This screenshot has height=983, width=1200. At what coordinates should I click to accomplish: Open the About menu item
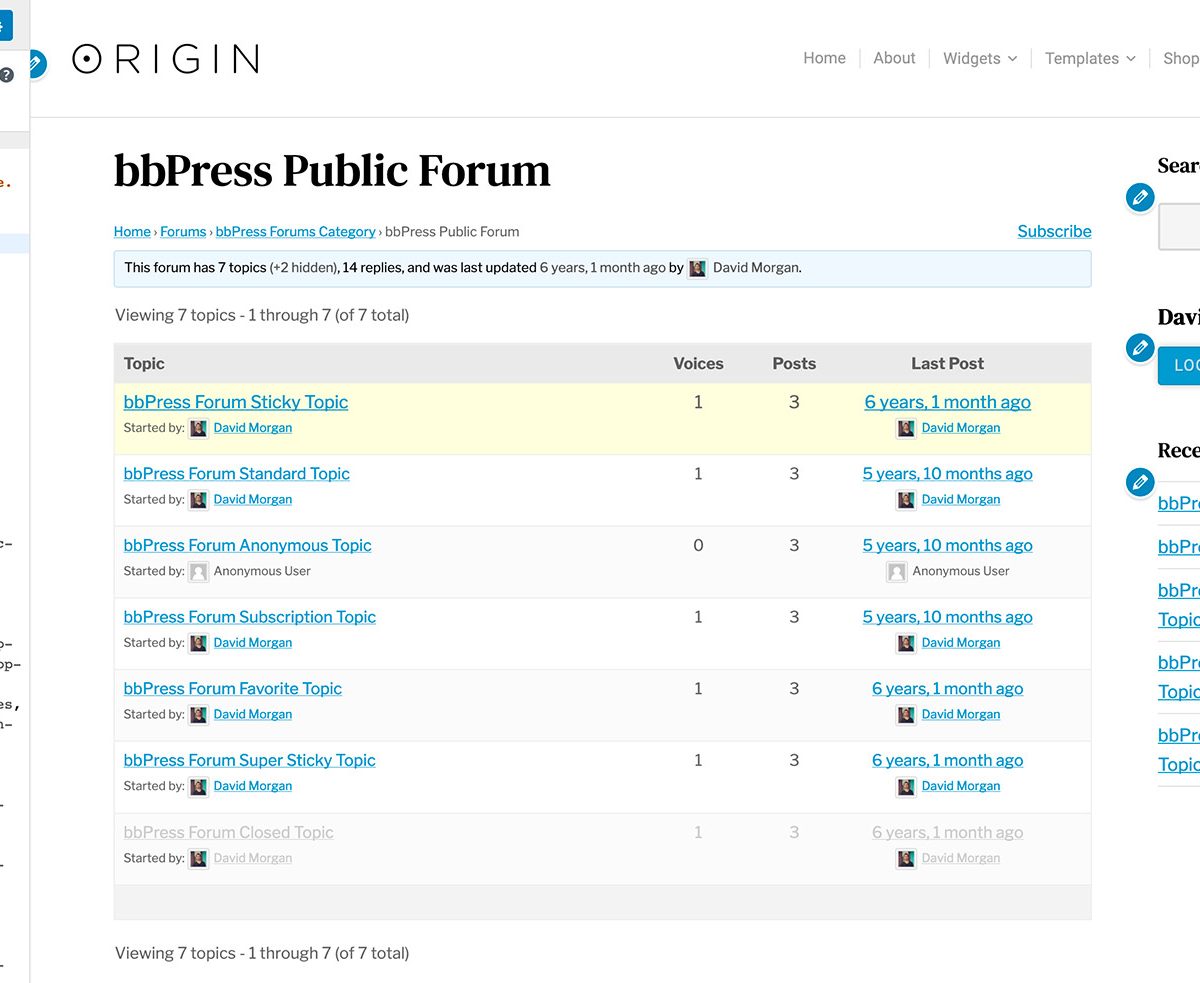tap(894, 58)
